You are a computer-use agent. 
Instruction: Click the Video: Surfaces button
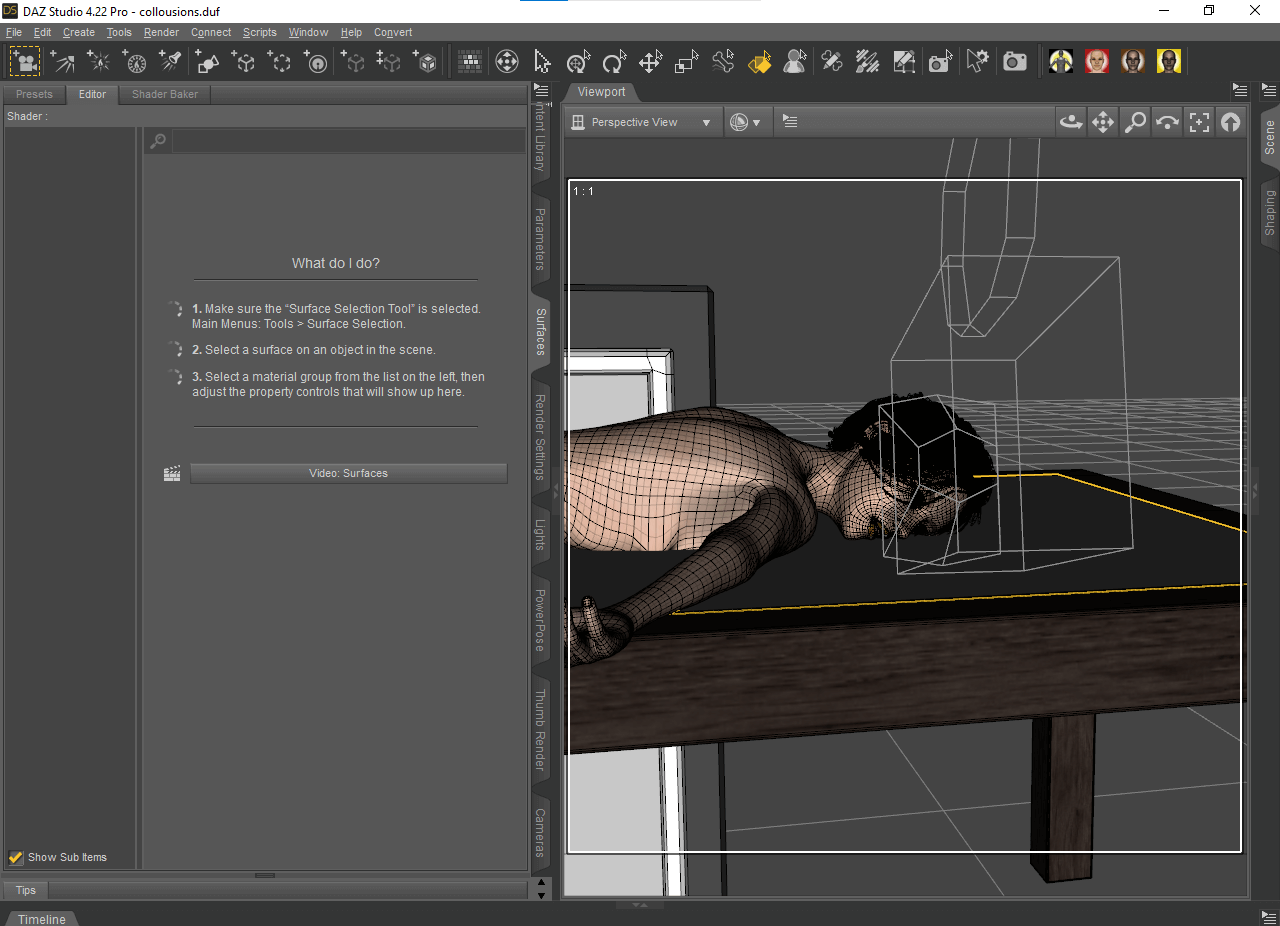tap(348, 473)
